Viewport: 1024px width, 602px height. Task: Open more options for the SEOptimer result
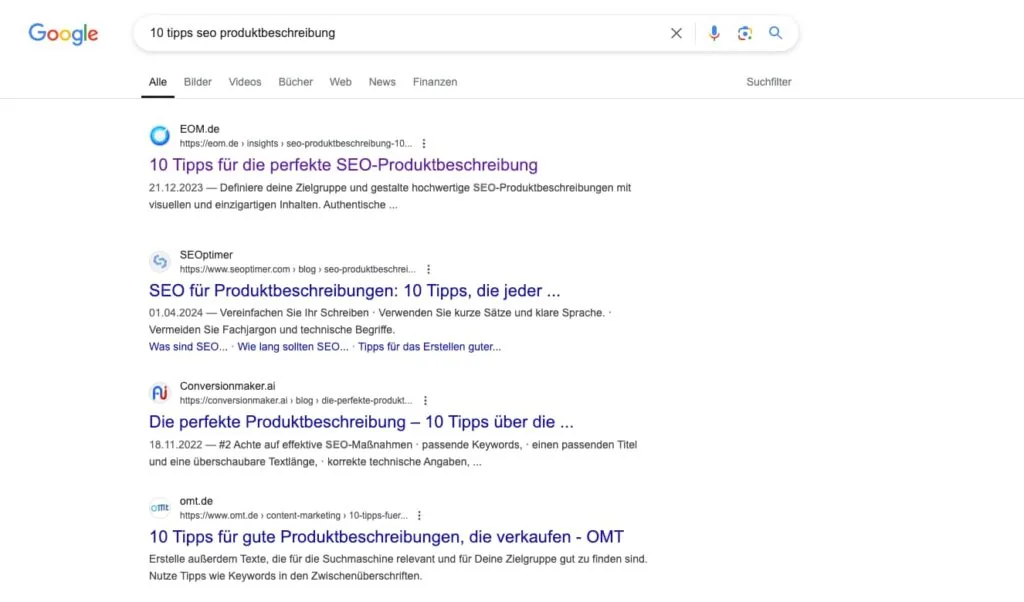point(428,269)
